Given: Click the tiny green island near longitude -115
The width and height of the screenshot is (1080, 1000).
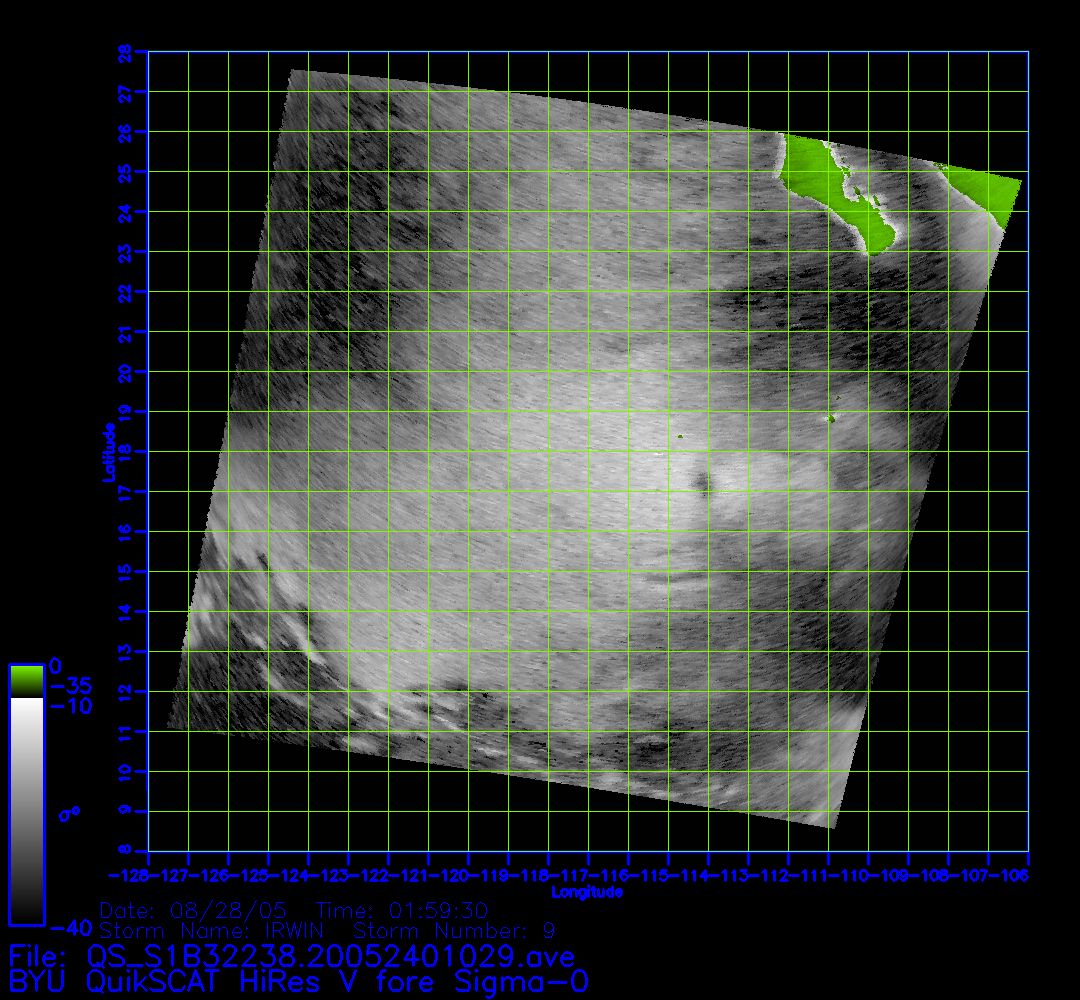Looking at the screenshot, I should click(x=679, y=437).
